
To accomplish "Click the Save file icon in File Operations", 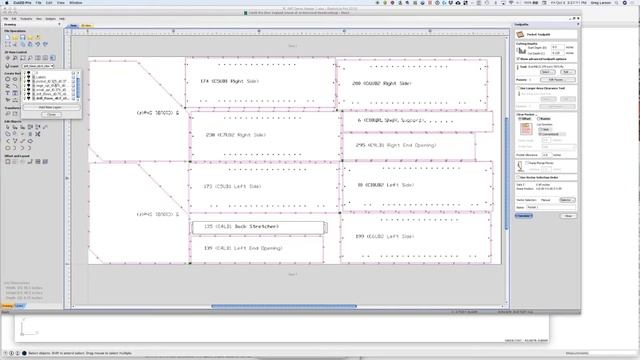I will pyautogui.click(x=23, y=38).
